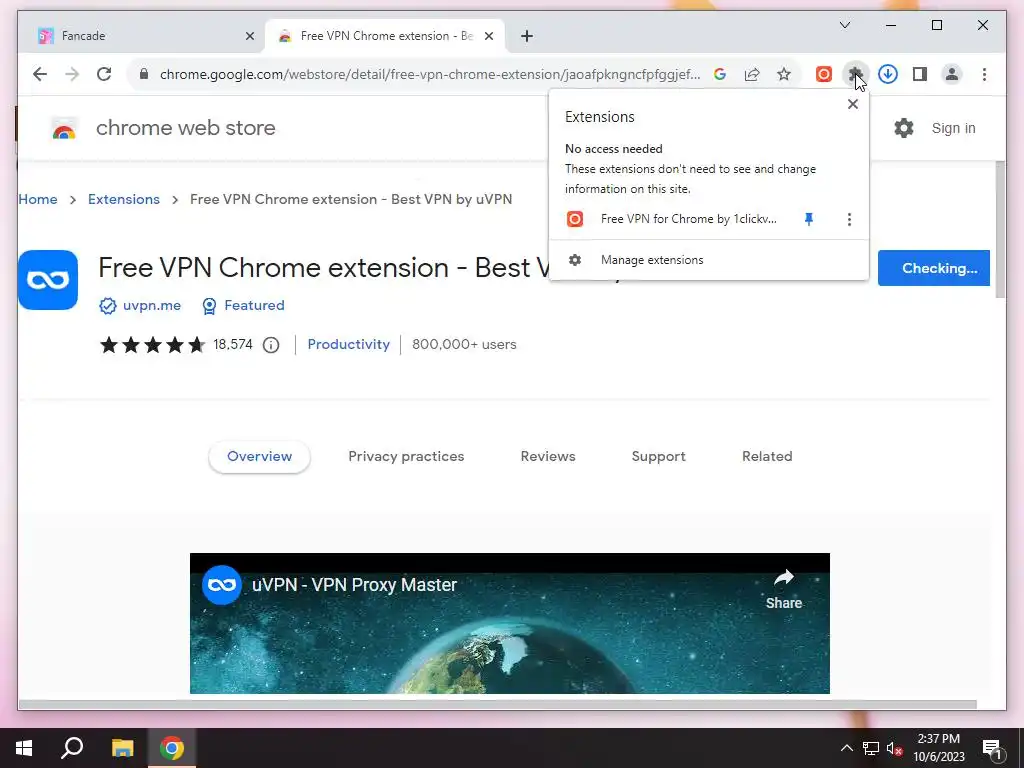Open Windows search from taskbar
This screenshot has width=1024, height=768.
[72, 748]
